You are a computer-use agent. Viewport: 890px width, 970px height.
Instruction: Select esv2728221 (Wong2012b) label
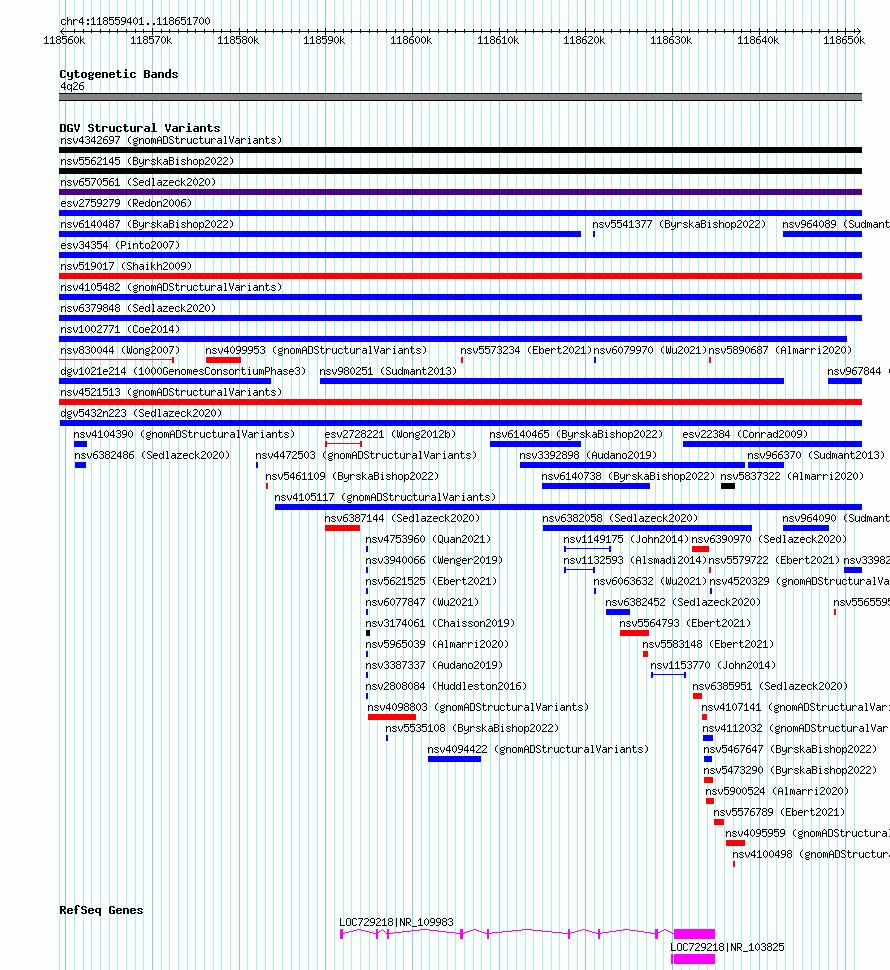pyautogui.click(x=390, y=435)
